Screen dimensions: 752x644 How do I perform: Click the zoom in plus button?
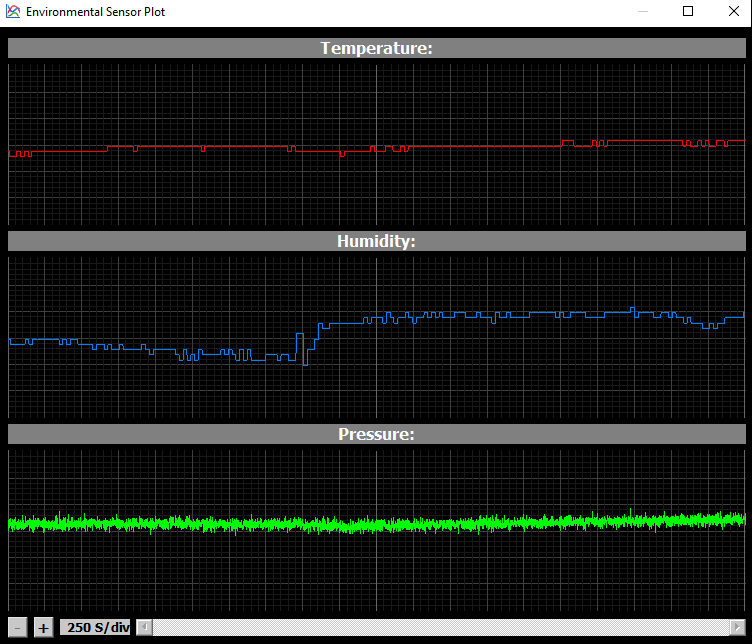43,628
